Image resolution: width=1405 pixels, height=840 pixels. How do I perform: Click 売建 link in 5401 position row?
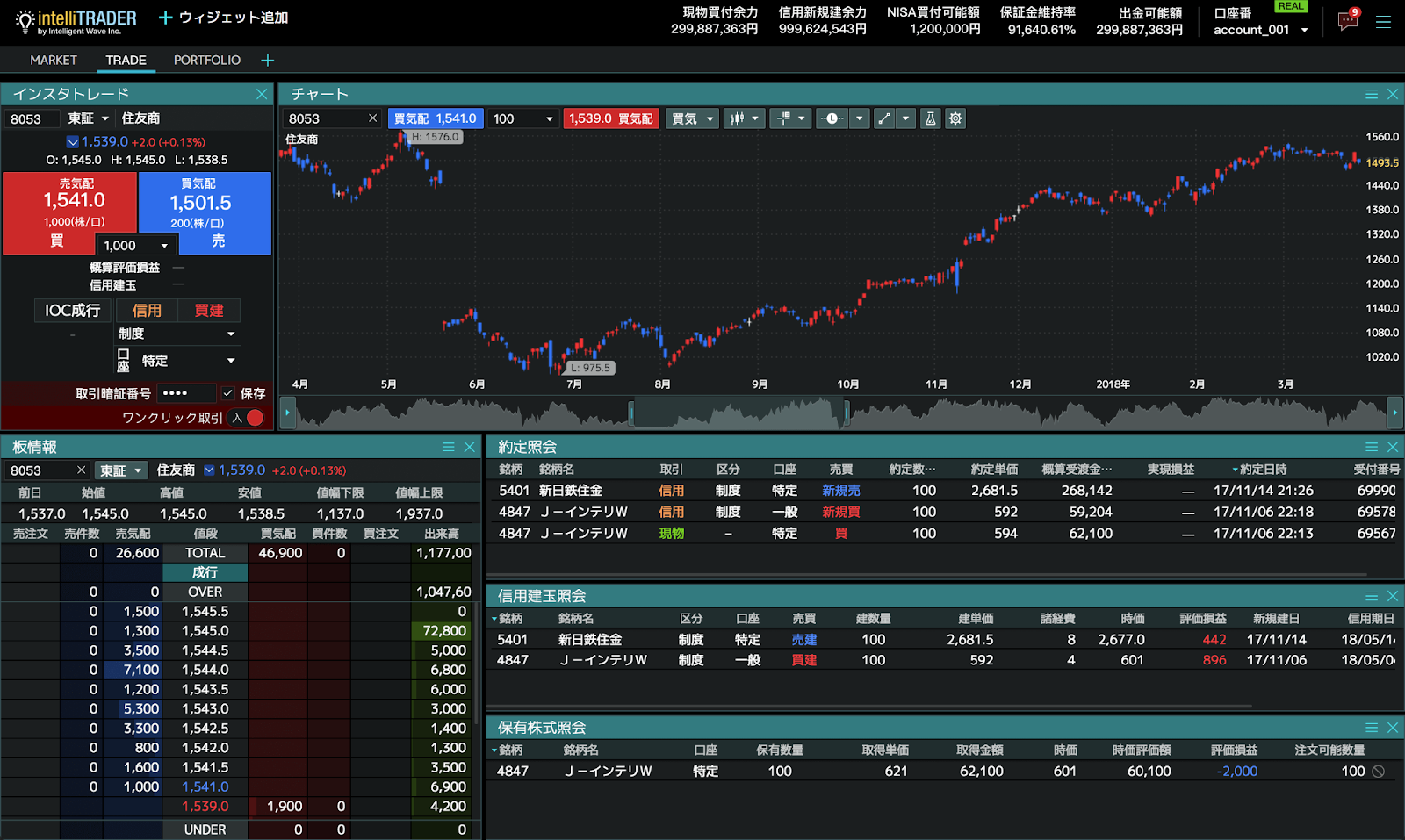tap(804, 640)
